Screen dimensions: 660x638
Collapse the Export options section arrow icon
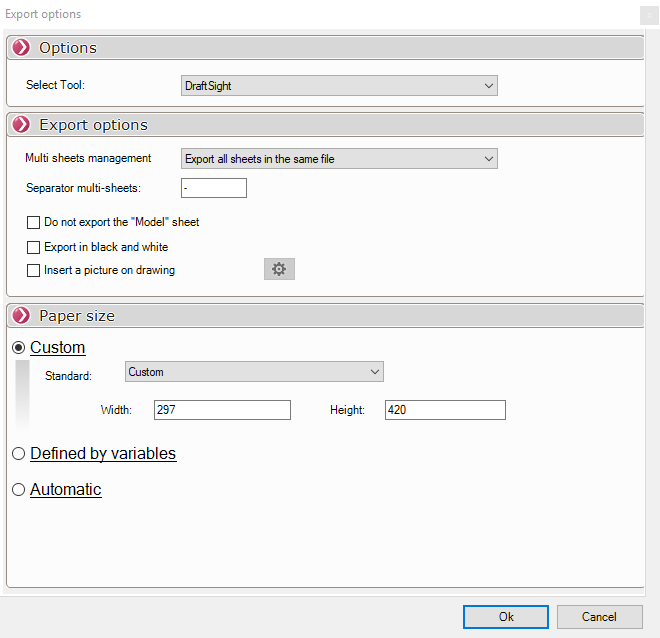[x=21, y=125]
